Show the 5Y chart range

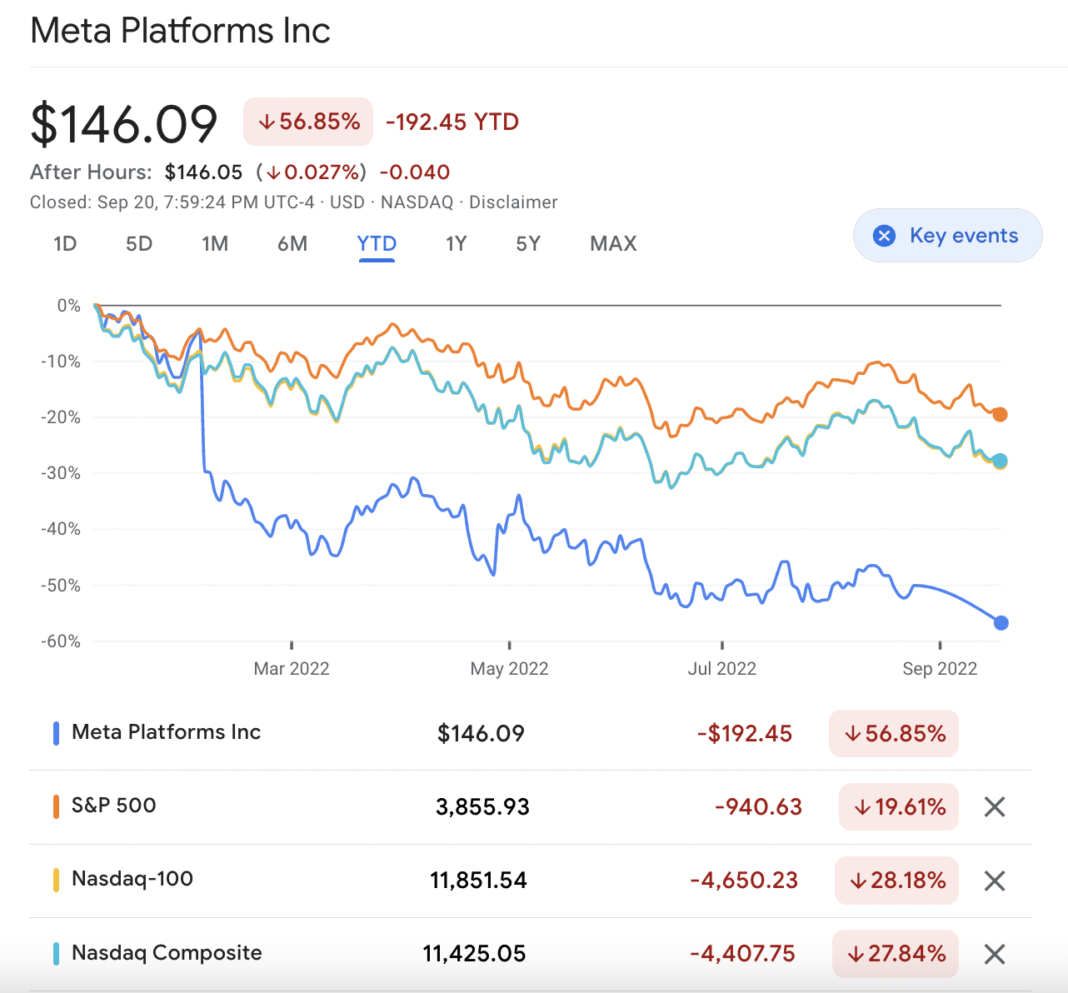pos(528,244)
